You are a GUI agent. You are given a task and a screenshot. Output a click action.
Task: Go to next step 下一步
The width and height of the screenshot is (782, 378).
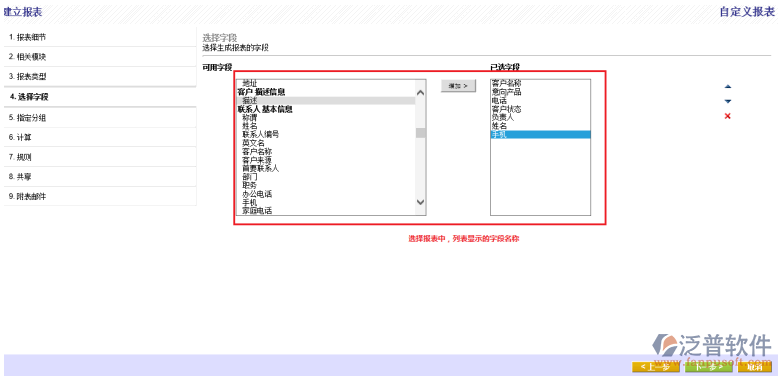point(709,367)
